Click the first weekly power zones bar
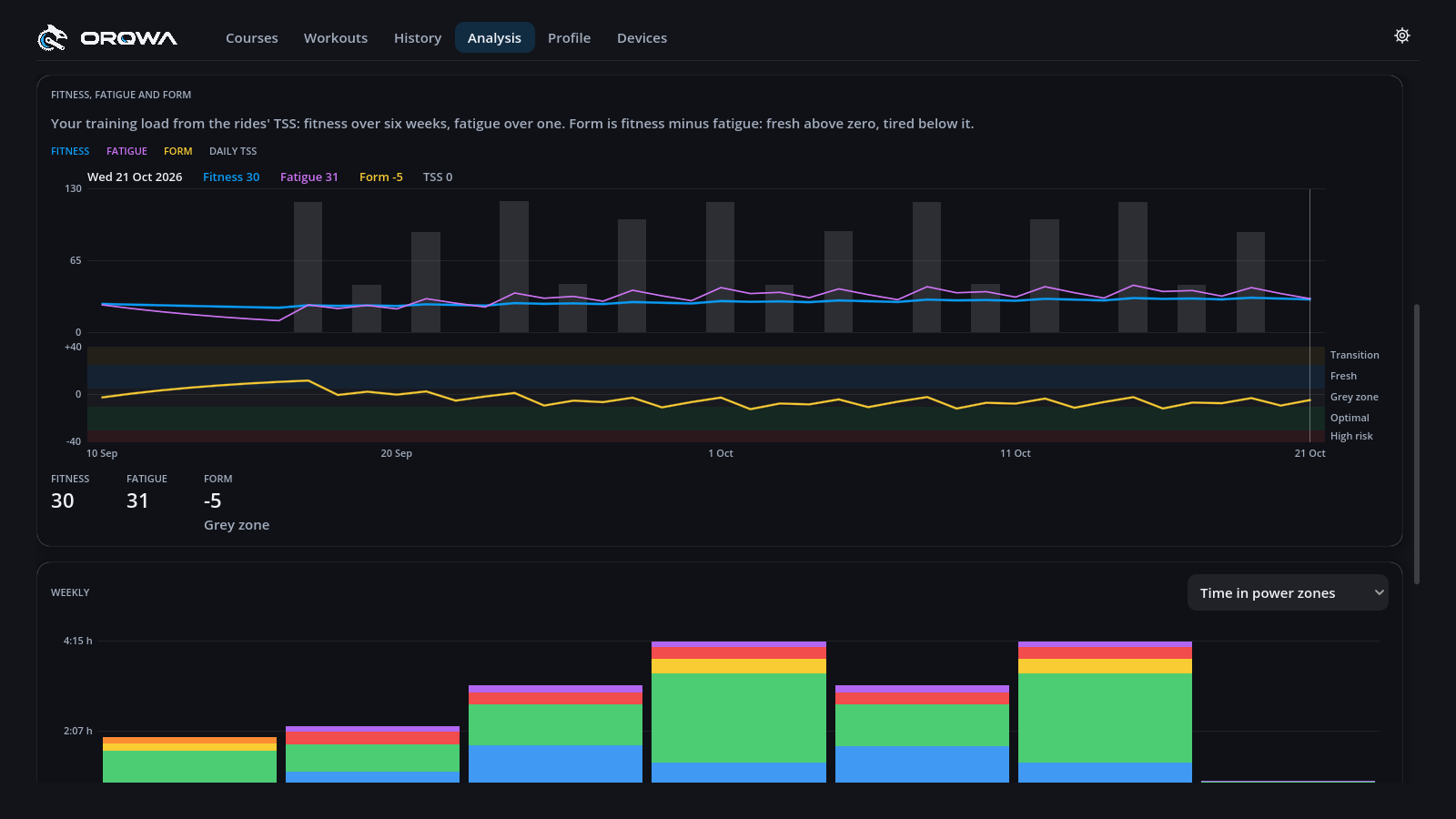1456x819 pixels. click(x=189, y=760)
